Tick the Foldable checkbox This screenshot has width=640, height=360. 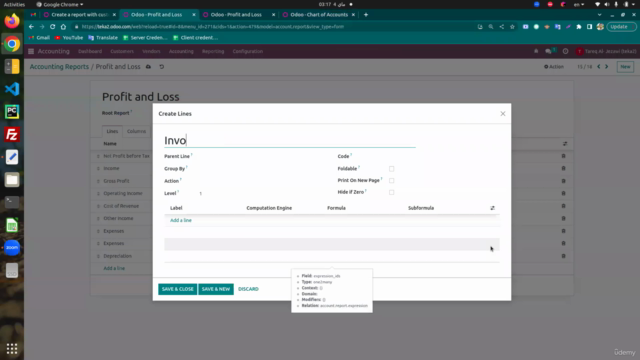[391, 169]
